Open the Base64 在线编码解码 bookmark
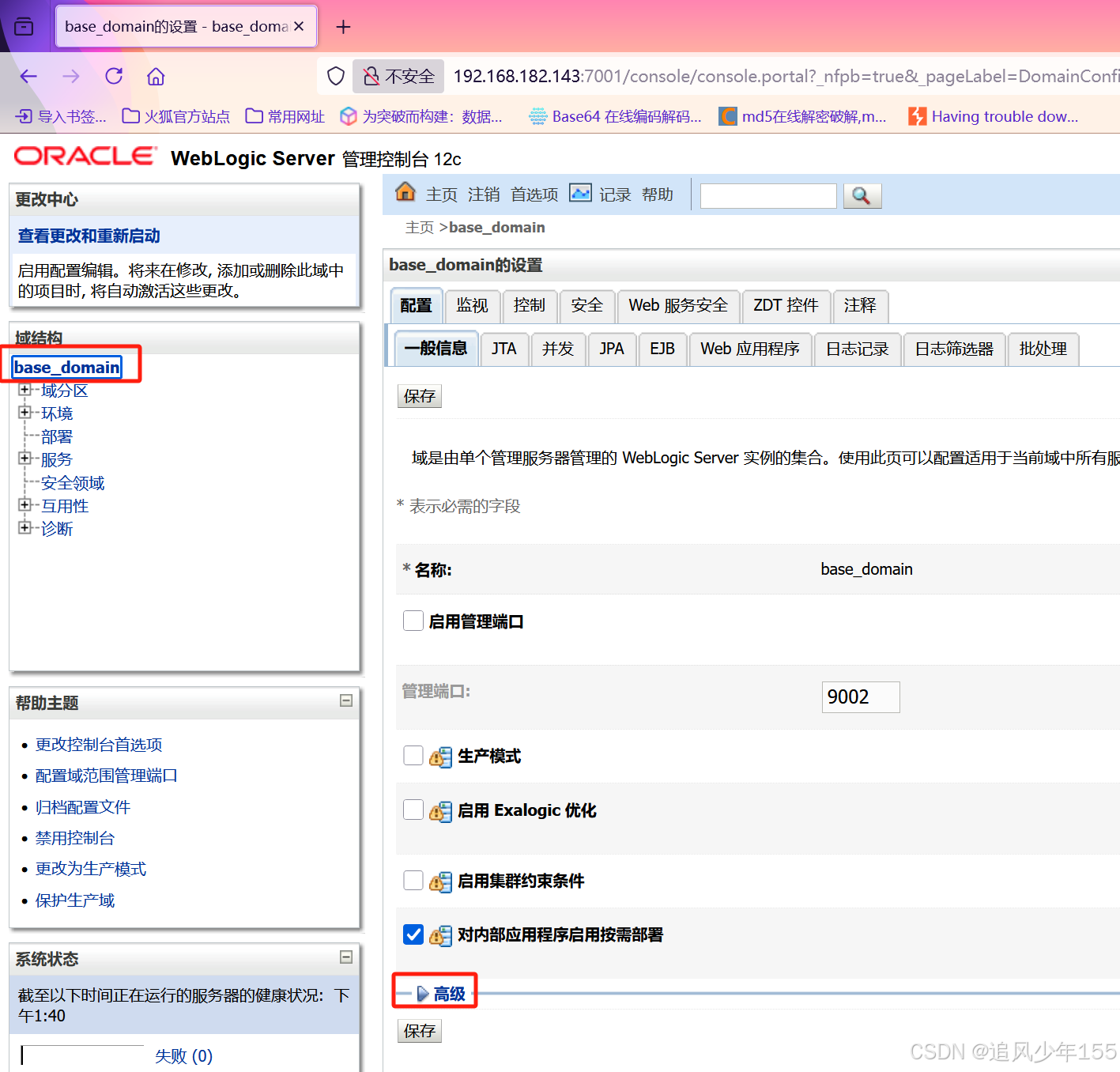This screenshot has width=1120, height=1072. tap(616, 116)
